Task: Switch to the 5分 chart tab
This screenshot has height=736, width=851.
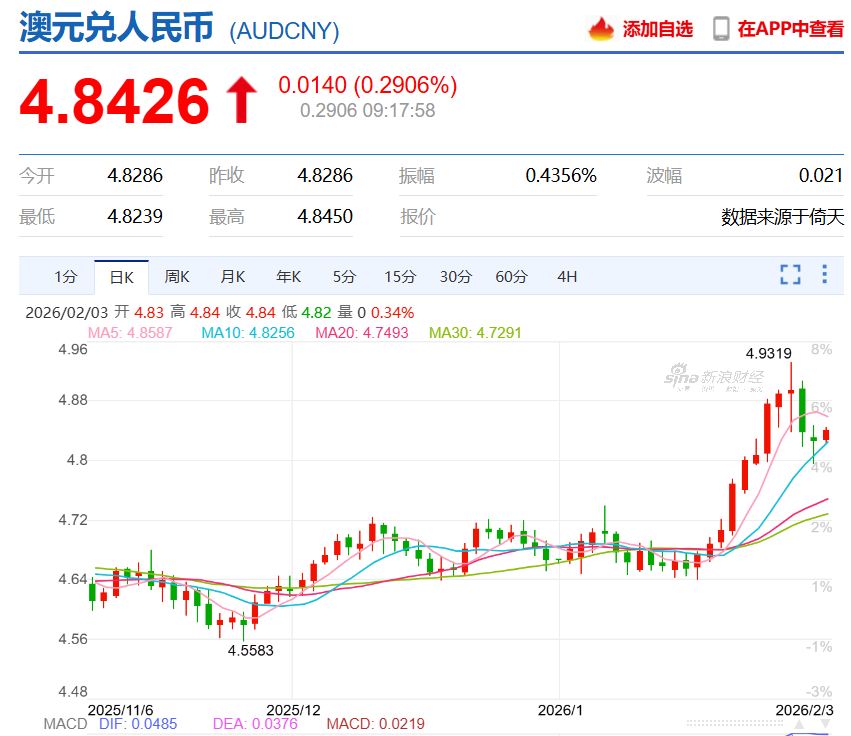Action: 344,277
